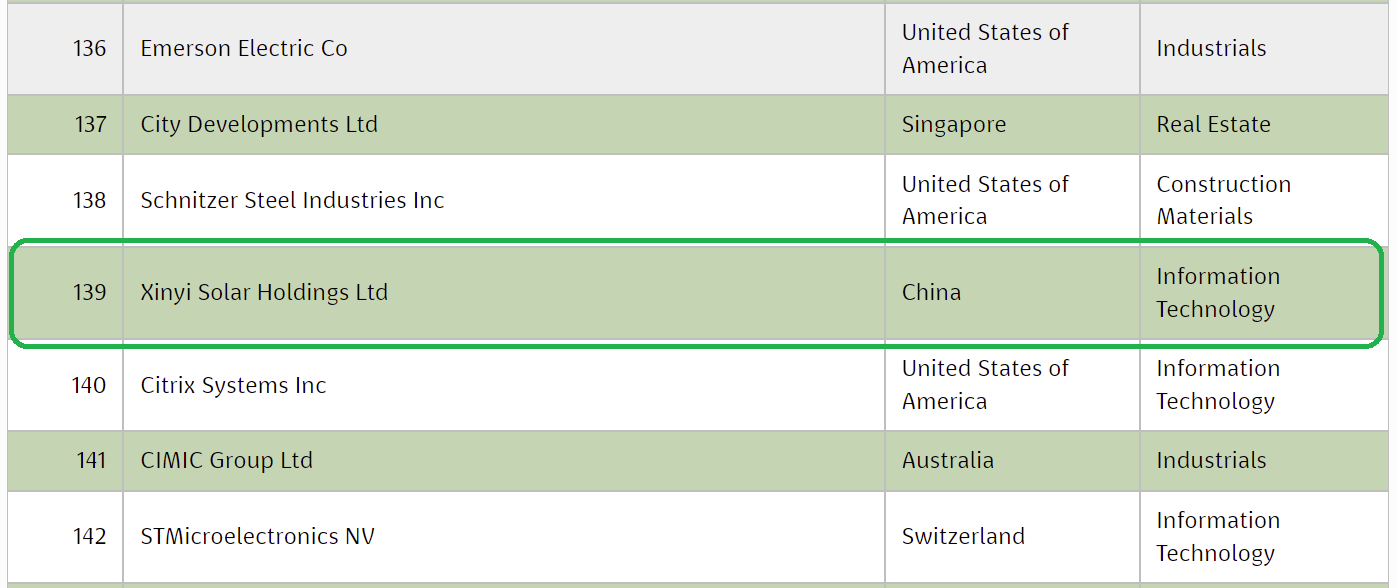1397x588 pixels.
Task: Select rank number 136 cell
Action: 89,49
